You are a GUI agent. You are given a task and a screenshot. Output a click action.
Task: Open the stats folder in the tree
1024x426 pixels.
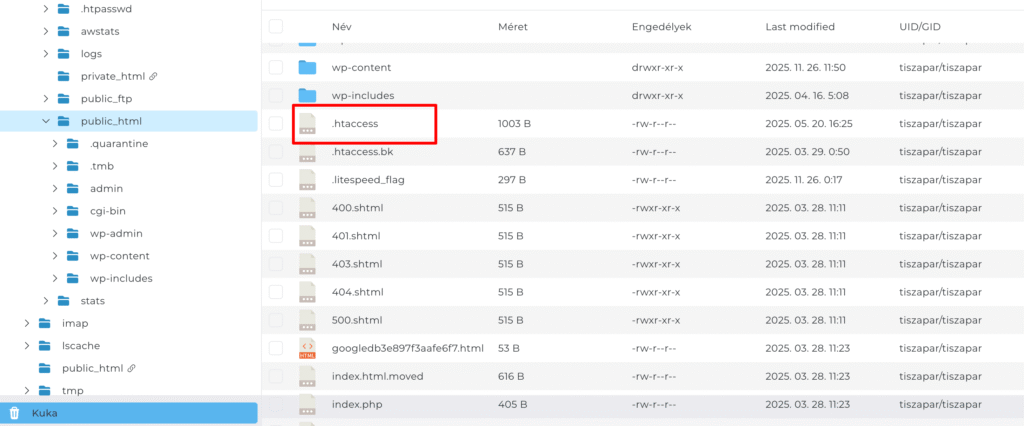[93, 300]
